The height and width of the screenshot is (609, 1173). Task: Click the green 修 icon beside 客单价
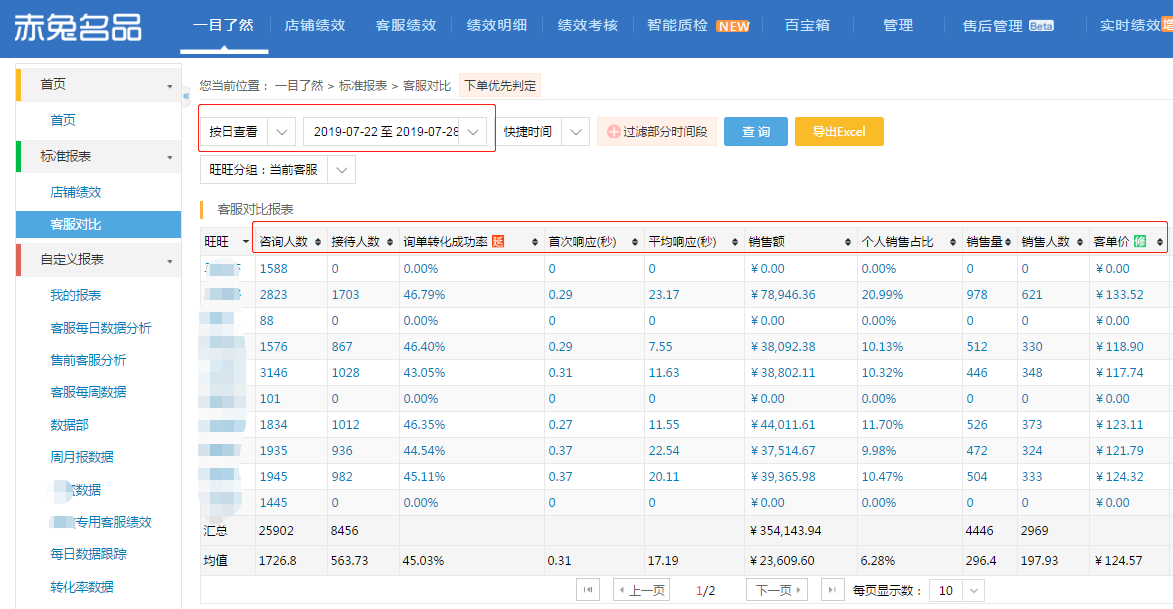1140,241
